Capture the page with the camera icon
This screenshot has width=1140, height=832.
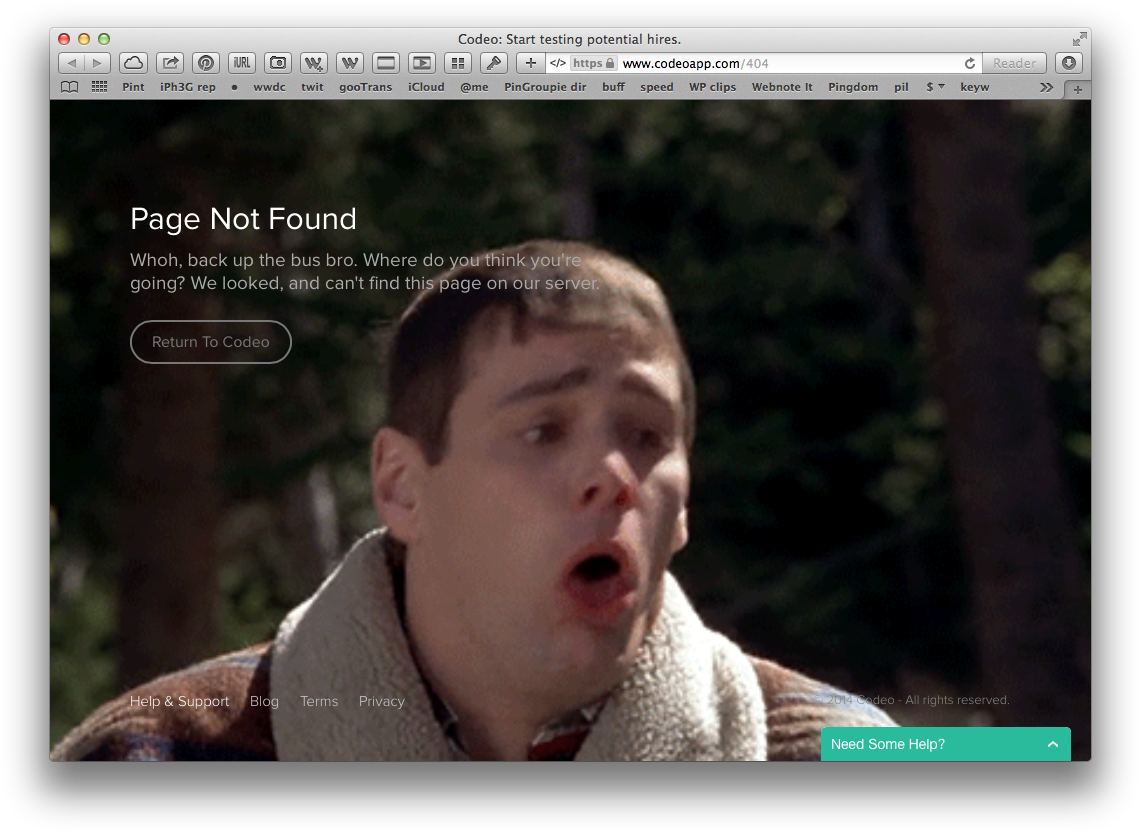pyautogui.click(x=278, y=62)
